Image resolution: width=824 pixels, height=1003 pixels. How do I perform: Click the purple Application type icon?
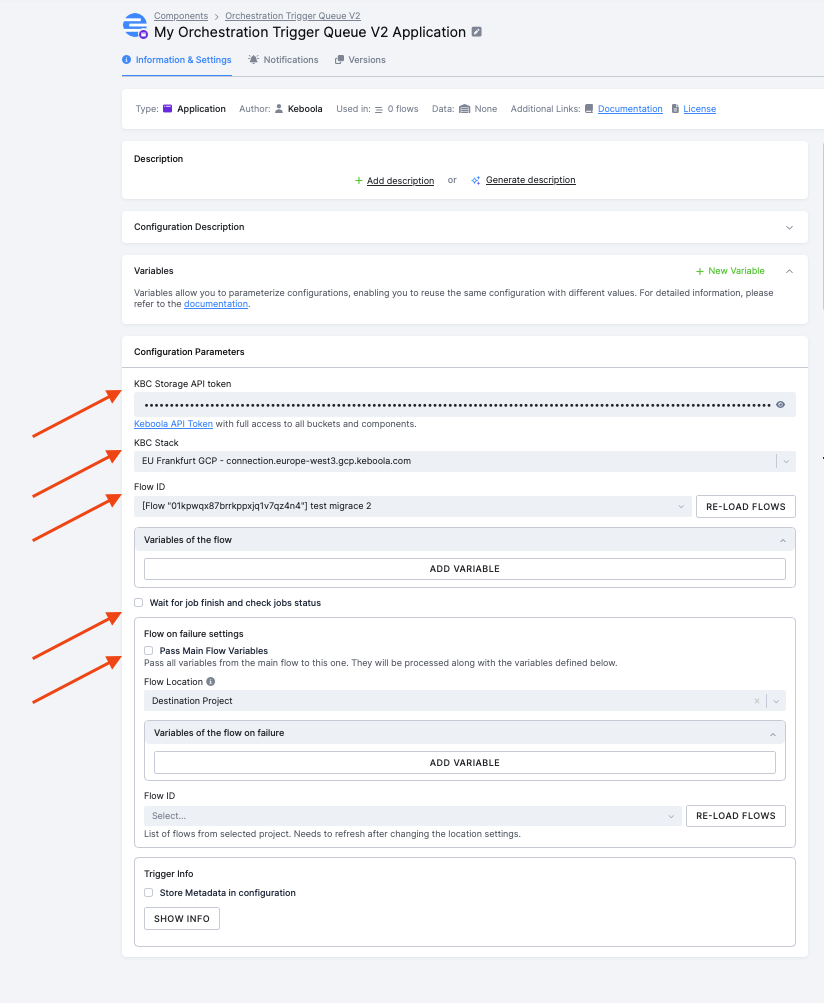click(x=168, y=109)
